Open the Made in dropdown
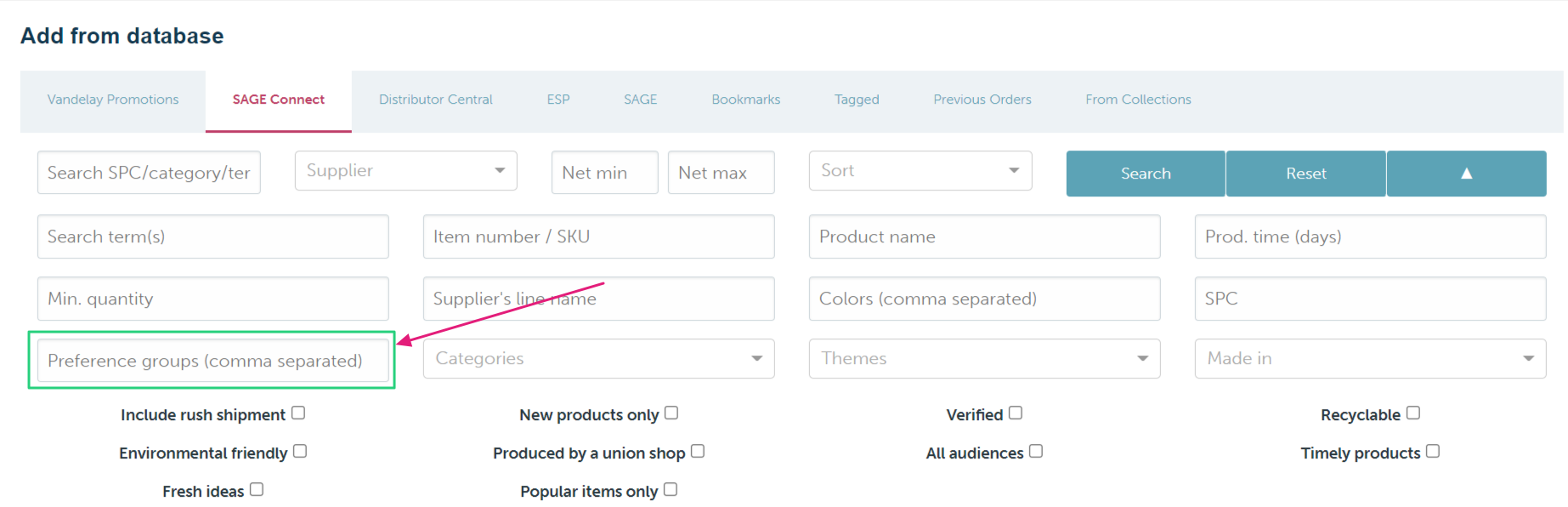 (1371, 359)
